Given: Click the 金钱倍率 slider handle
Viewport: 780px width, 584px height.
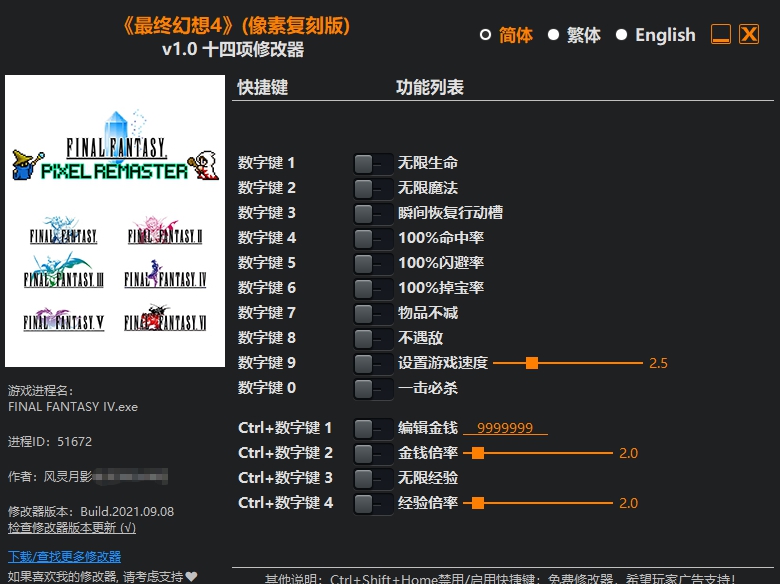Looking at the screenshot, I should point(478,453).
